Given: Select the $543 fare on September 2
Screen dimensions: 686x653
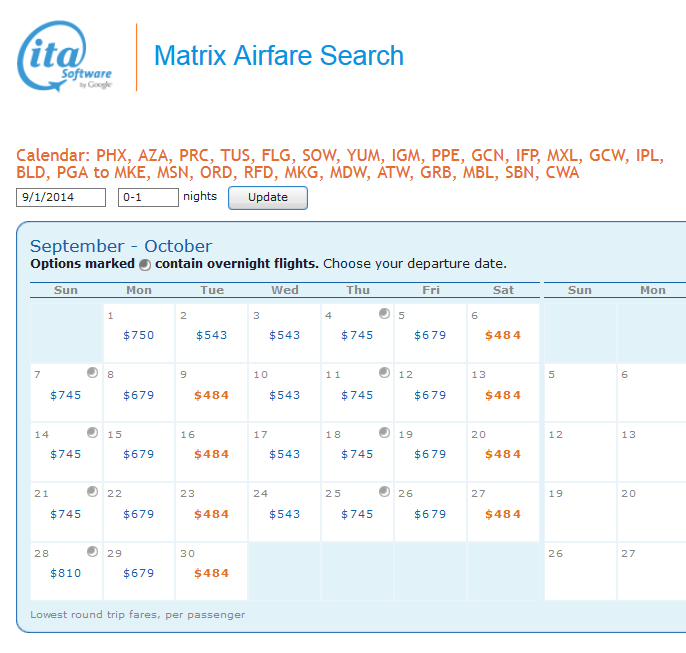Looking at the screenshot, I should click(x=211, y=335).
